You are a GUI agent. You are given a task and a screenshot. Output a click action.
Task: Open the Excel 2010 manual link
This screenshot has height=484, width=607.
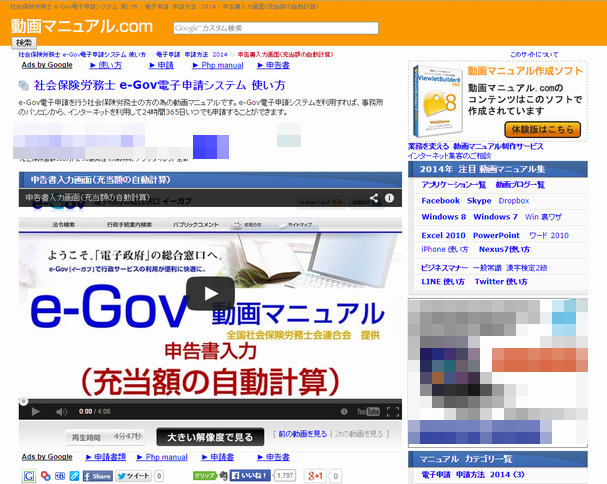[443, 235]
